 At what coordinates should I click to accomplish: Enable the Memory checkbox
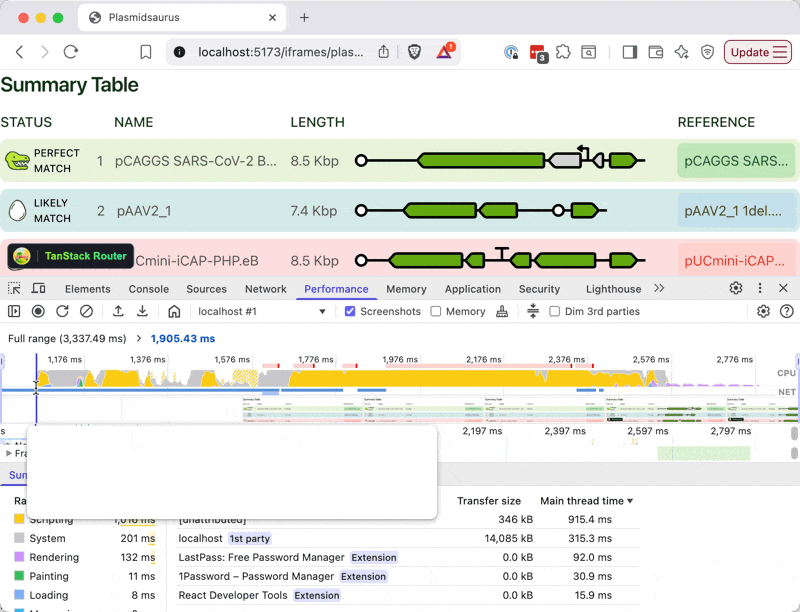pyautogui.click(x=436, y=312)
